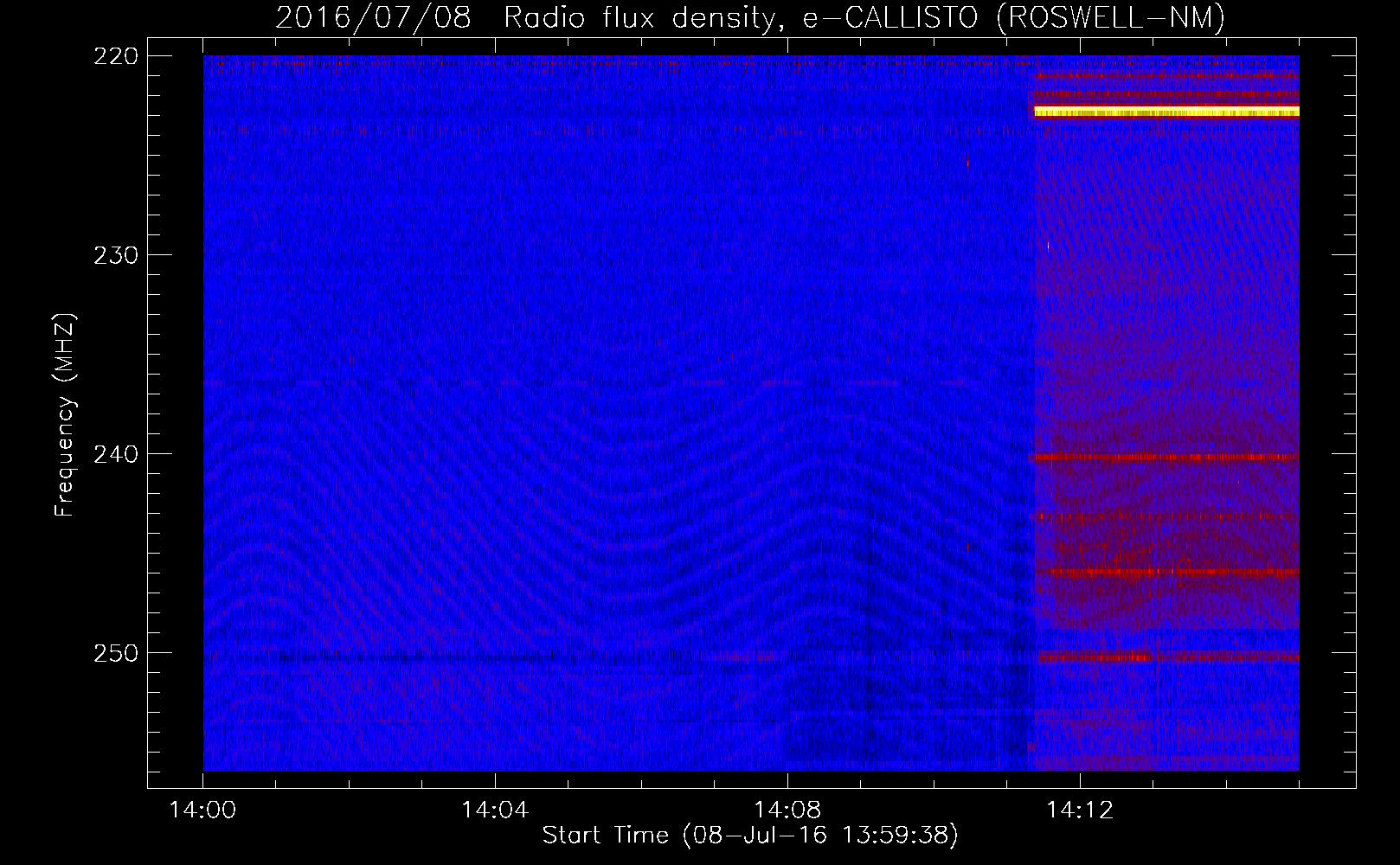Click the 14:08 time axis label
The image size is (1400, 865).
(x=787, y=810)
